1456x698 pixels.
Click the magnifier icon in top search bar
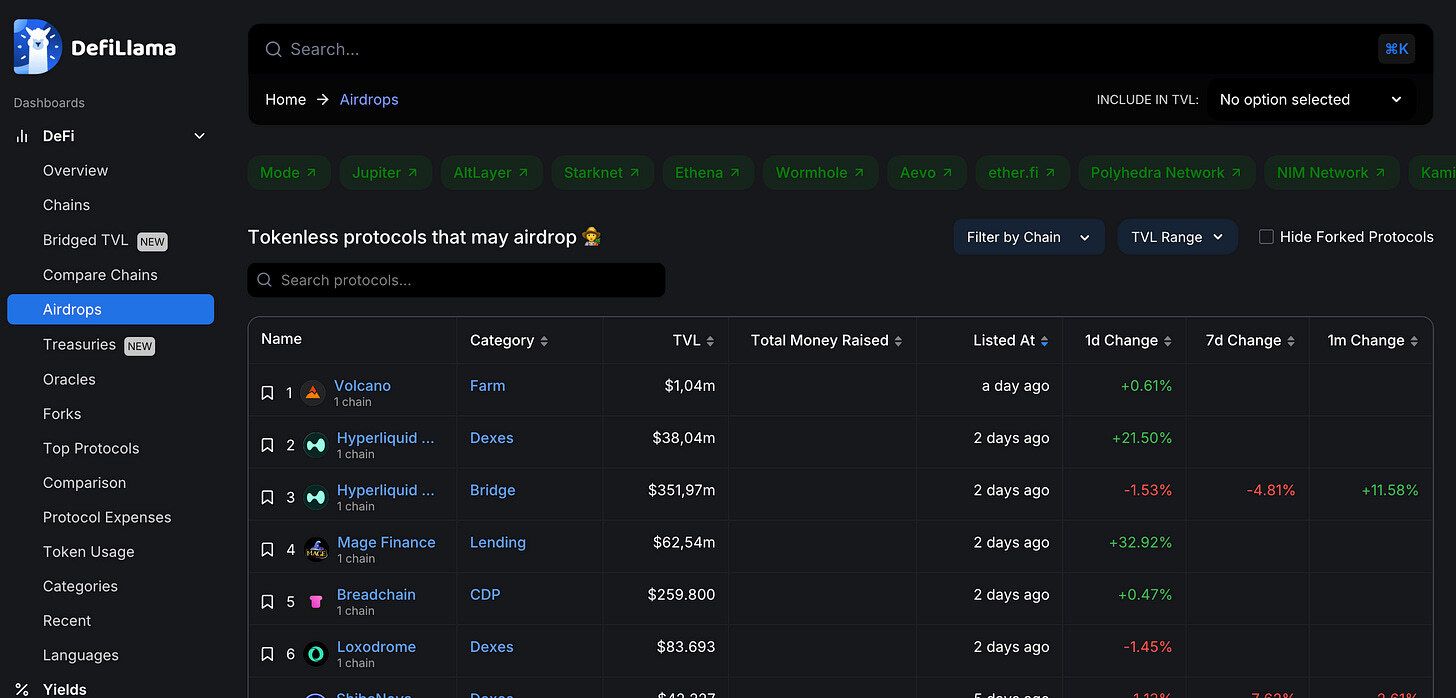point(273,49)
